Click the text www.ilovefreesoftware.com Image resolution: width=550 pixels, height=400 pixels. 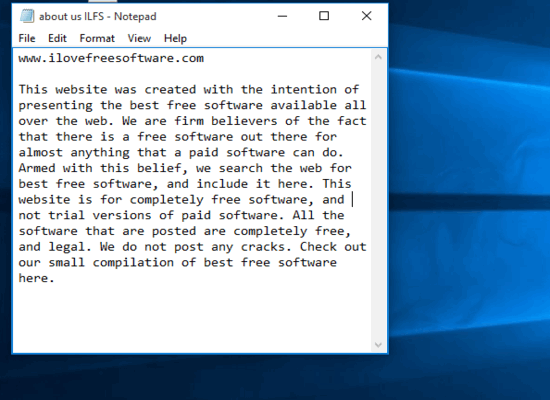click(111, 58)
